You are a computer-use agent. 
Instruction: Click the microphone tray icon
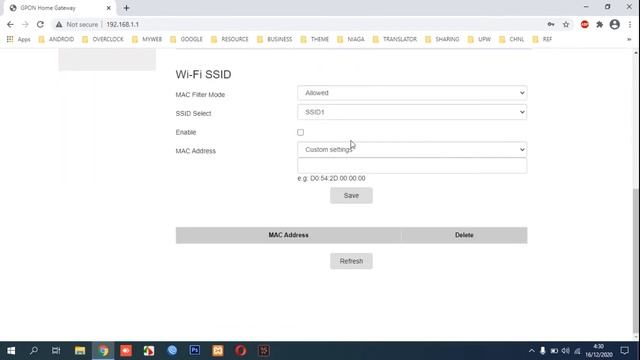[x=542, y=351]
